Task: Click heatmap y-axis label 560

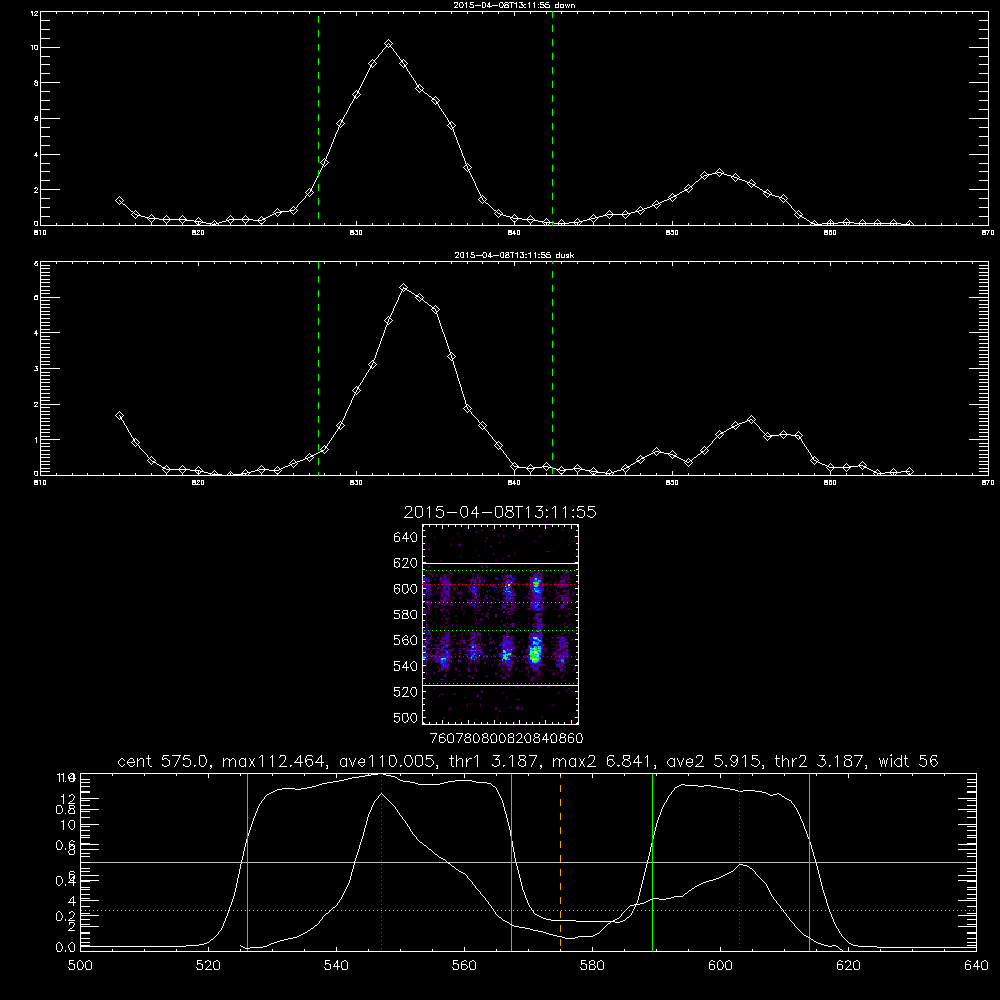Action: (x=405, y=640)
